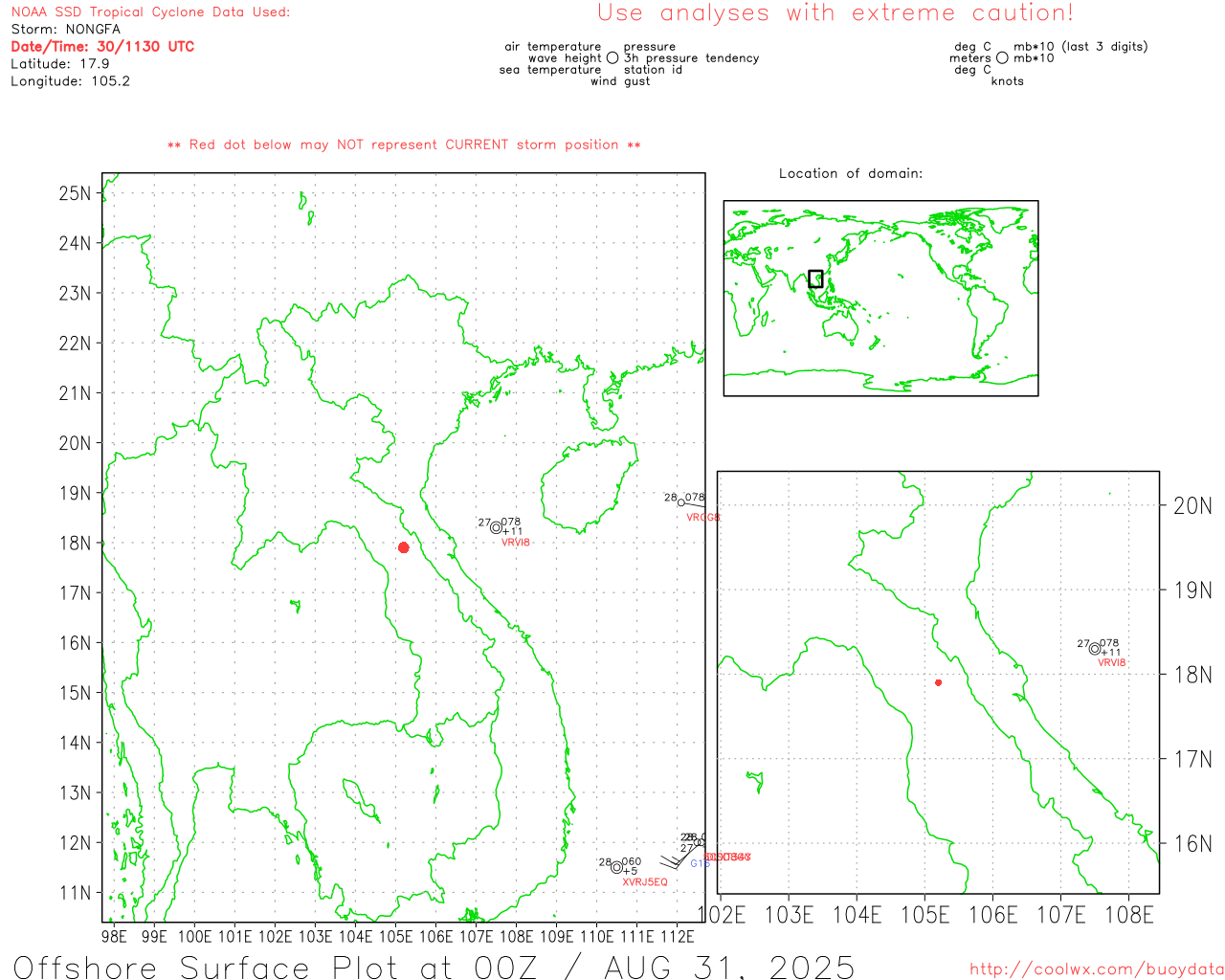Click the red dot disclaimer text above main map
This screenshot has width=1225, height=980.
coord(404,145)
